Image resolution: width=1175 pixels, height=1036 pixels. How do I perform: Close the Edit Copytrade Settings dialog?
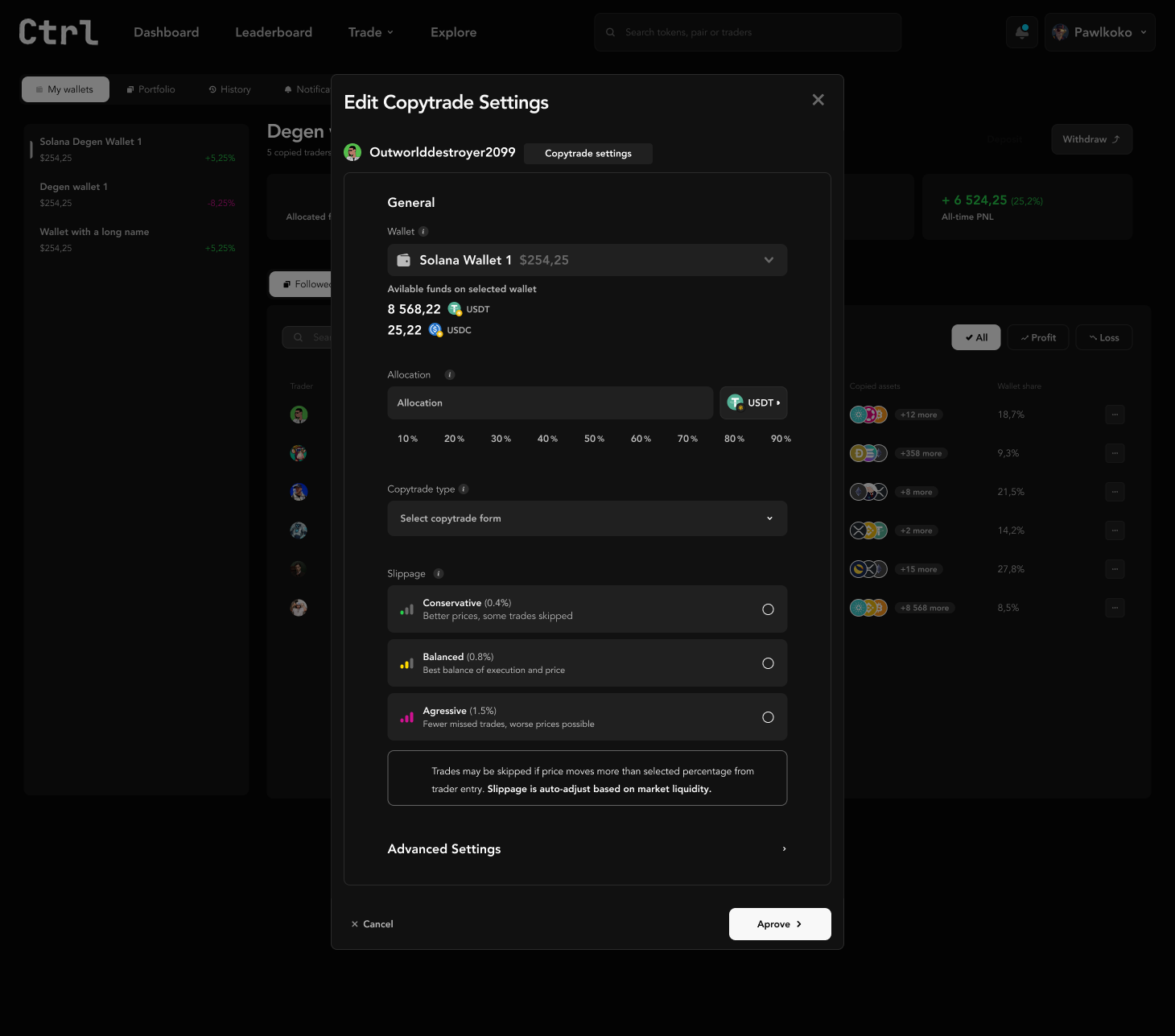818,100
